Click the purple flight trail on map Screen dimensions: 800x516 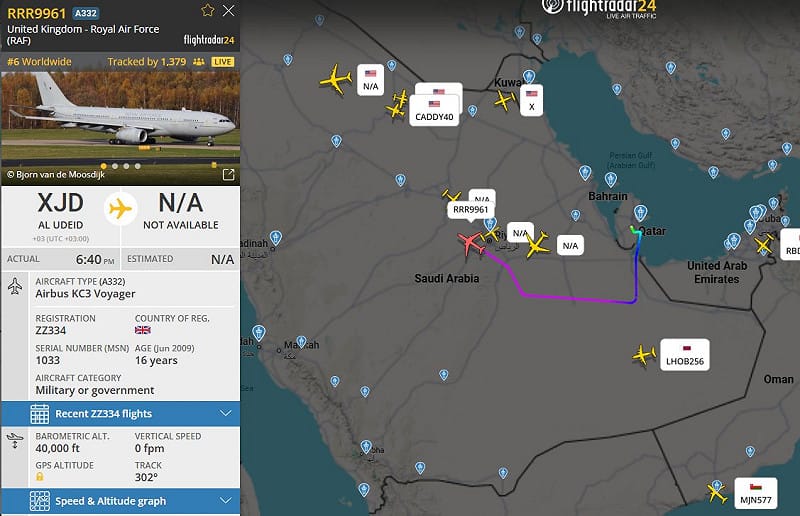577,298
